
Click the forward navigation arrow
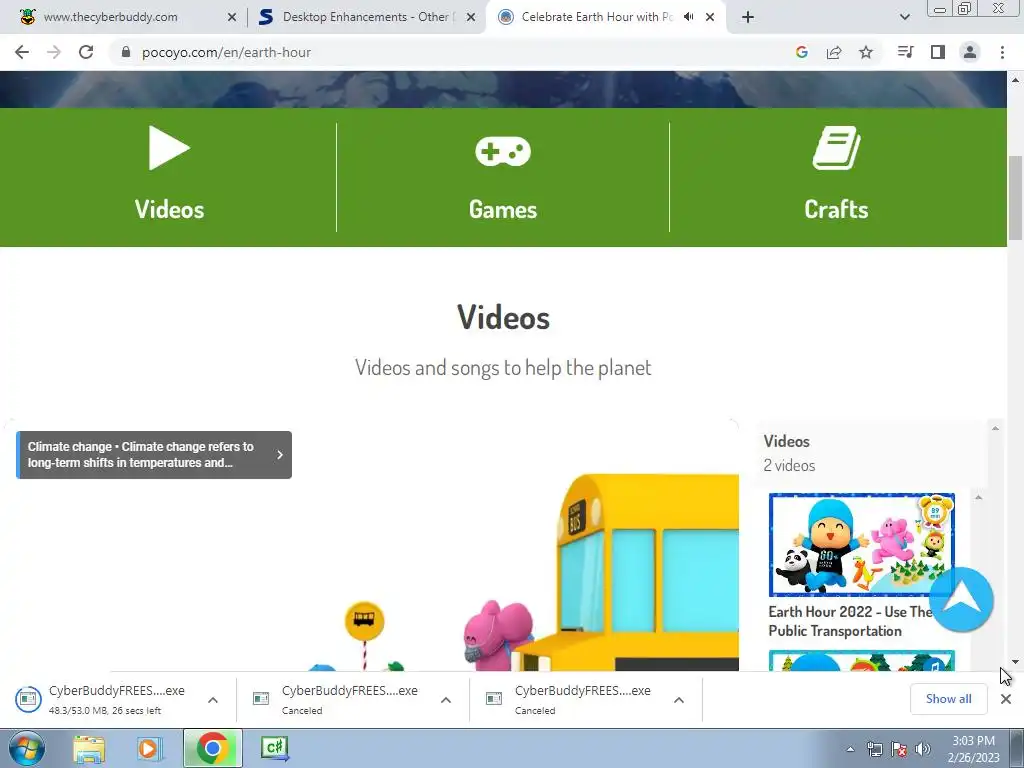click(x=54, y=52)
